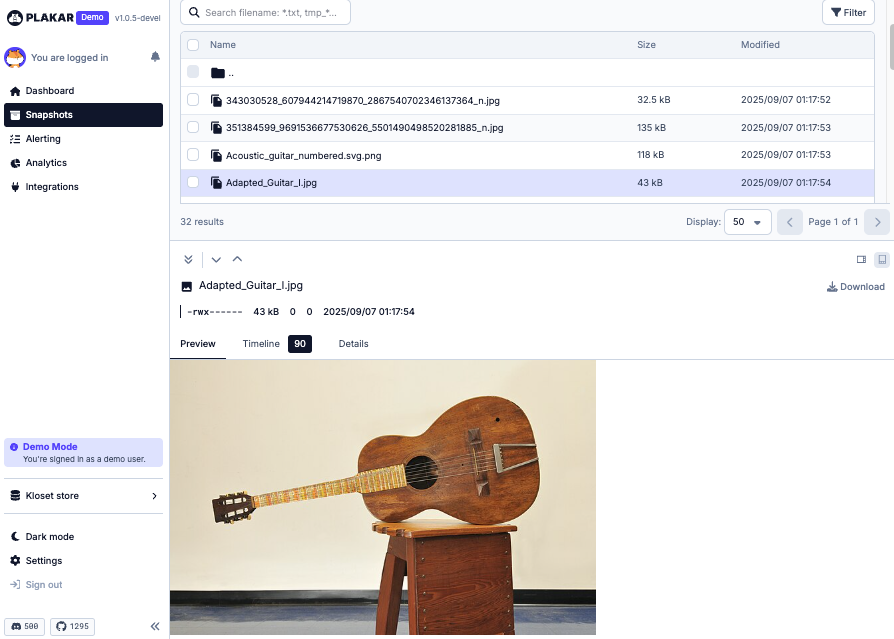Download Adapted_Guitar_I.jpg
894x639 pixels.
(855, 287)
